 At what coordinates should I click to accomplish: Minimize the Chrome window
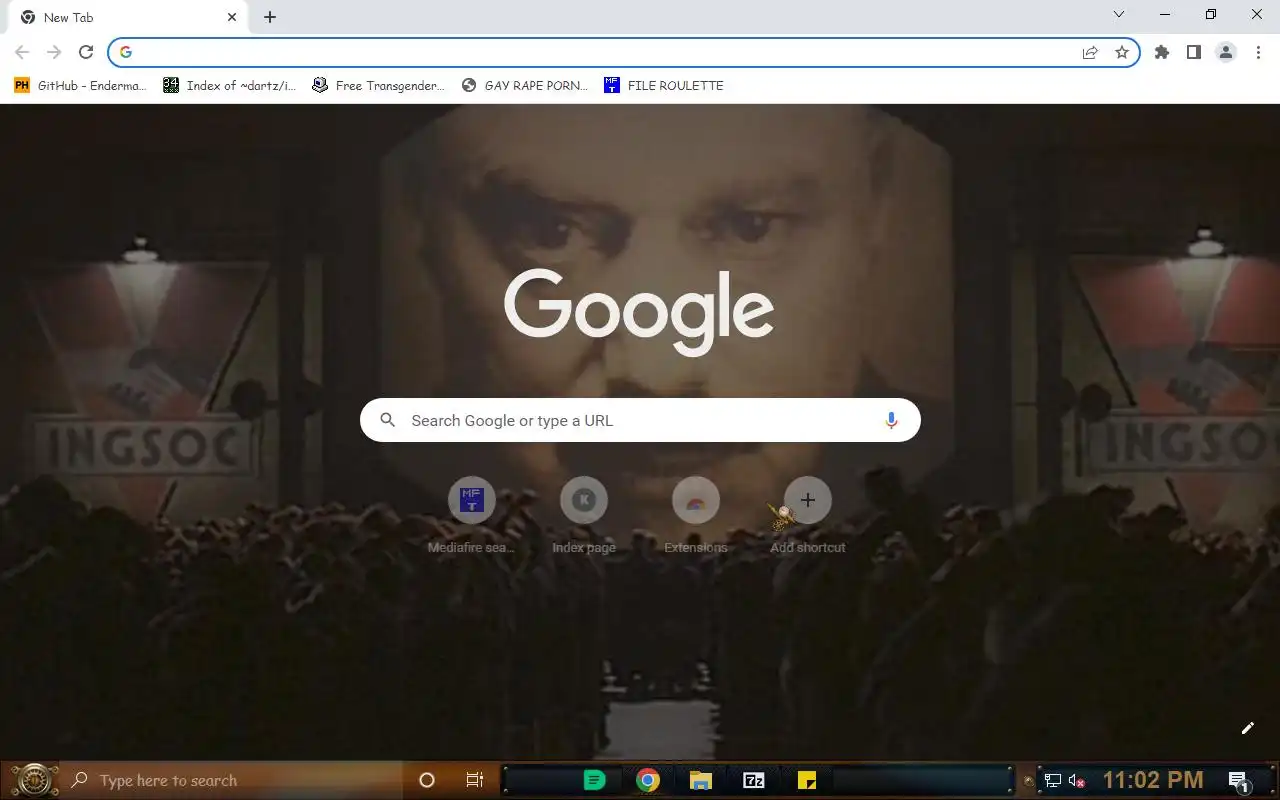[x=1165, y=14]
